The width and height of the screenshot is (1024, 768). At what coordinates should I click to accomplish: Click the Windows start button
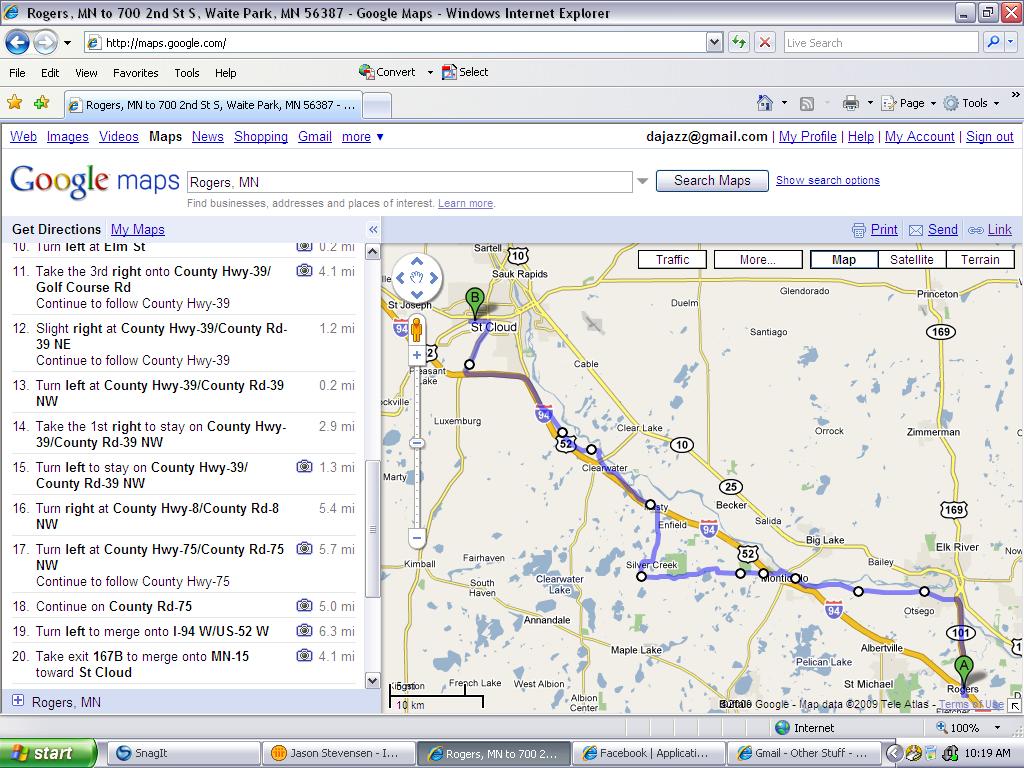[48, 753]
